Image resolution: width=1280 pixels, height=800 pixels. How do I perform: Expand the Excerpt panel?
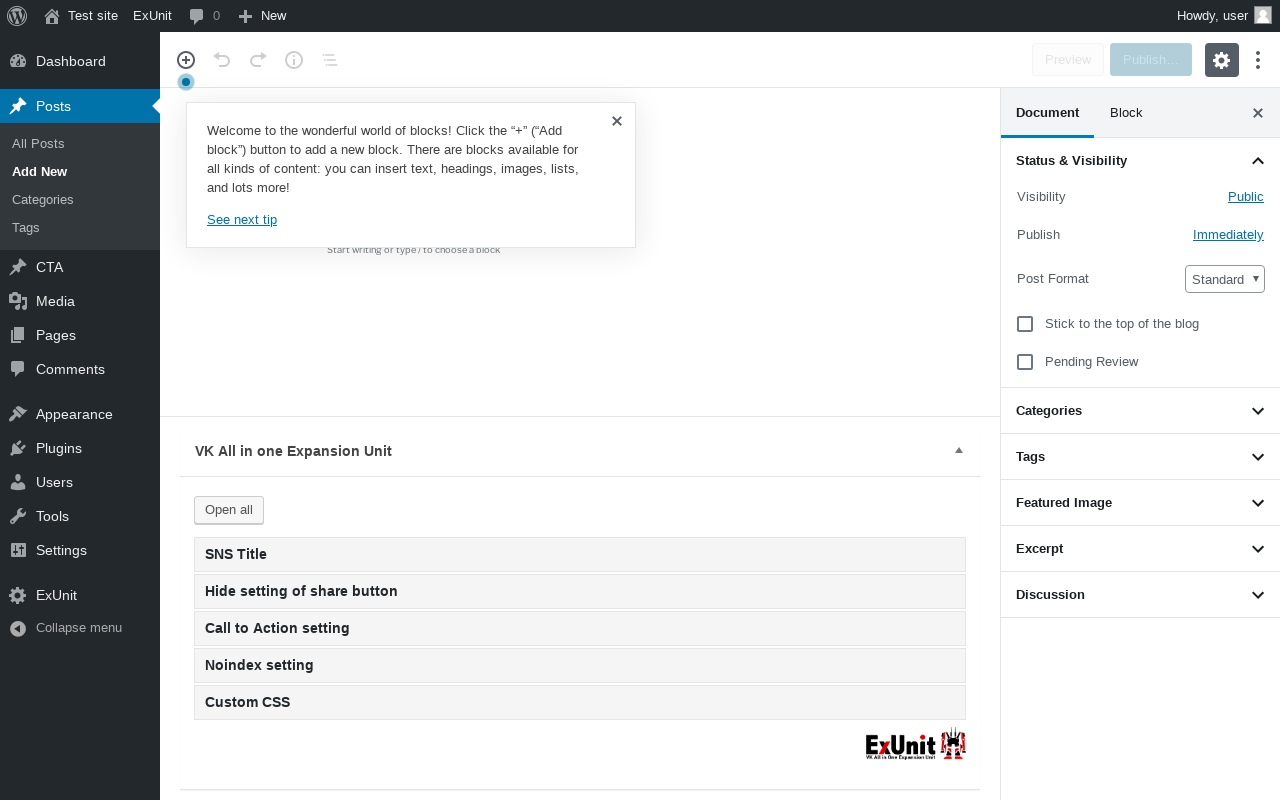[1140, 549]
